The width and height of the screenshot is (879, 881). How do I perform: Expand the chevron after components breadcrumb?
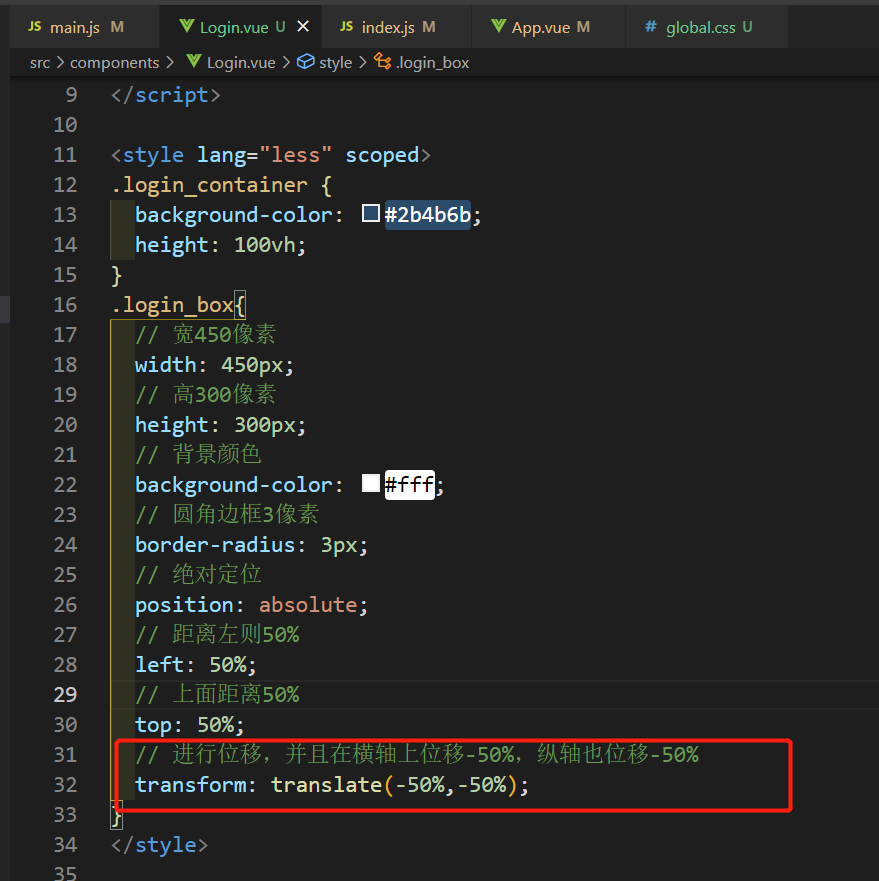pos(170,62)
